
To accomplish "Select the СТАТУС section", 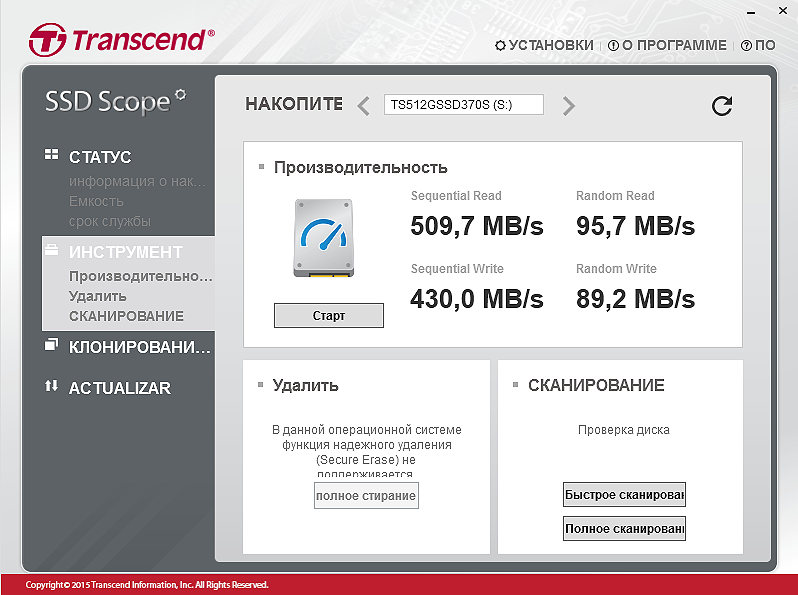I will pyautogui.click(x=100, y=157).
